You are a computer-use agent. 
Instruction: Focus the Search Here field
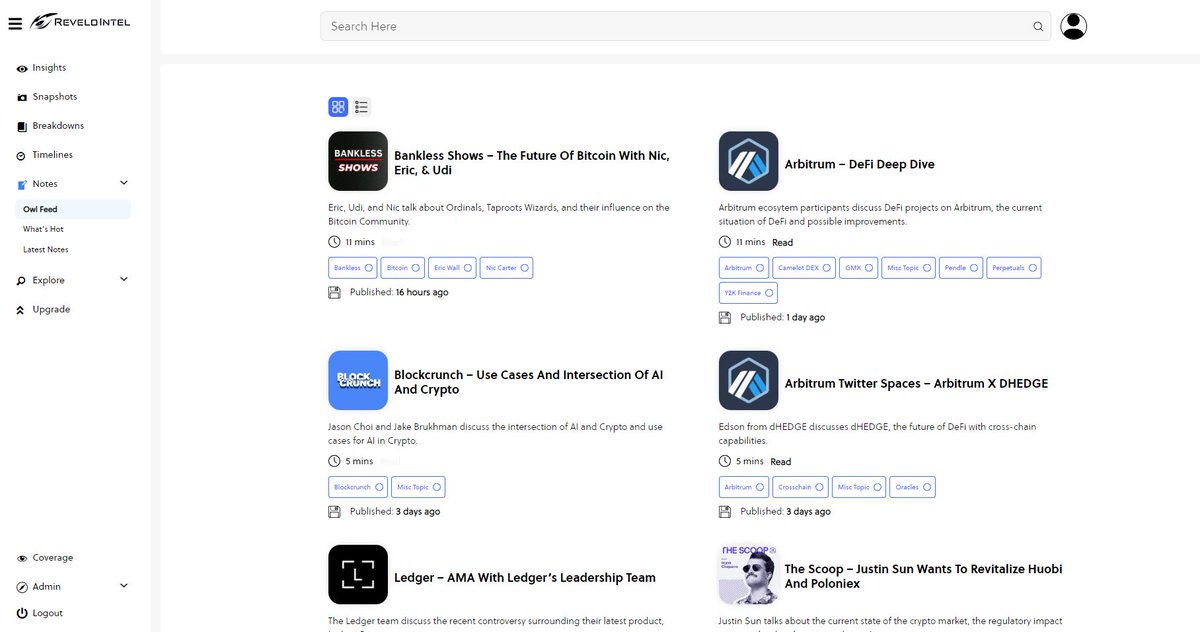[x=685, y=26]
